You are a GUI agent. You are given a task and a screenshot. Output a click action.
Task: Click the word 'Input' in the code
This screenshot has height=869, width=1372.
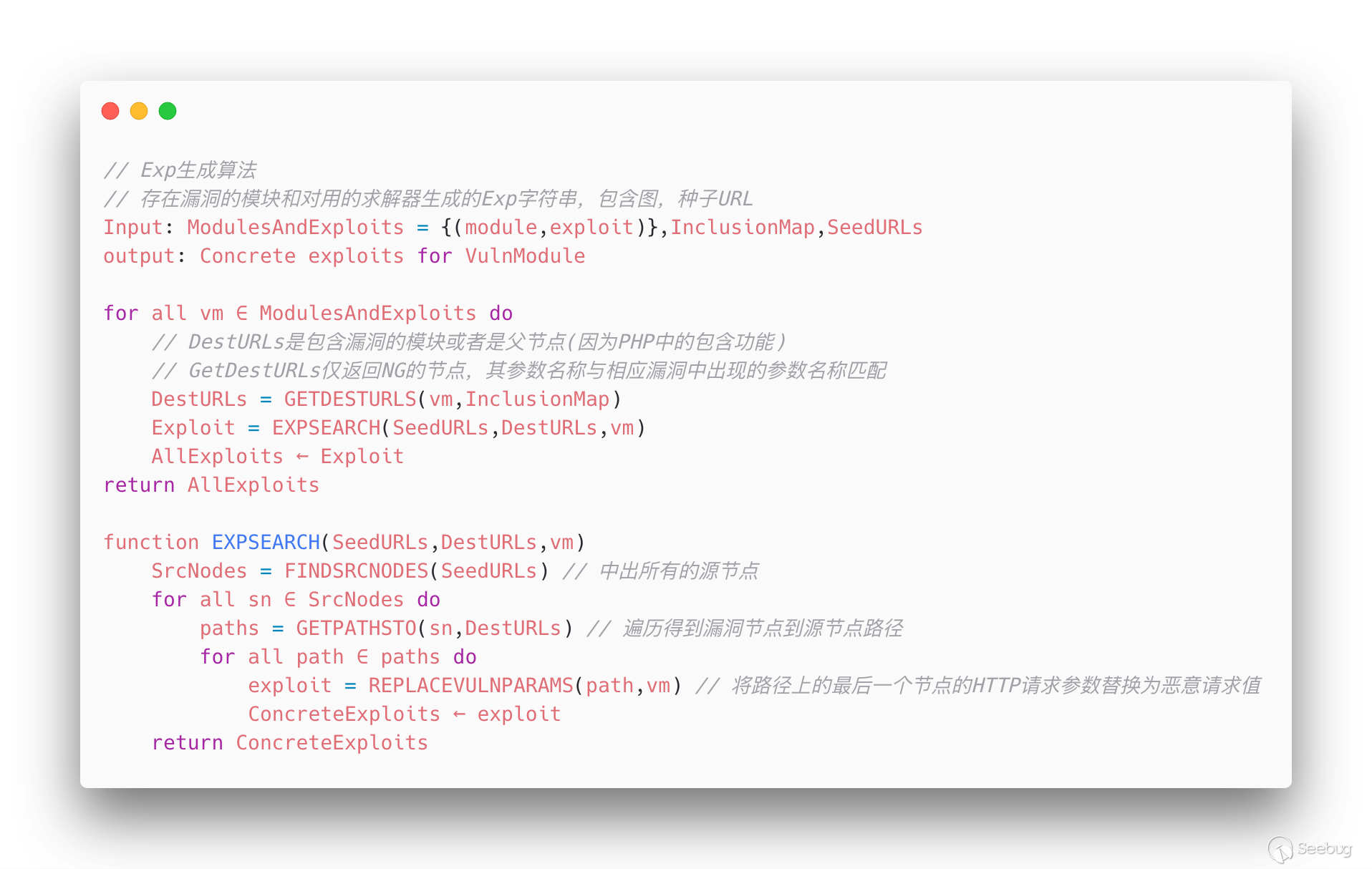pyautogui.click(x=133, y=227)
